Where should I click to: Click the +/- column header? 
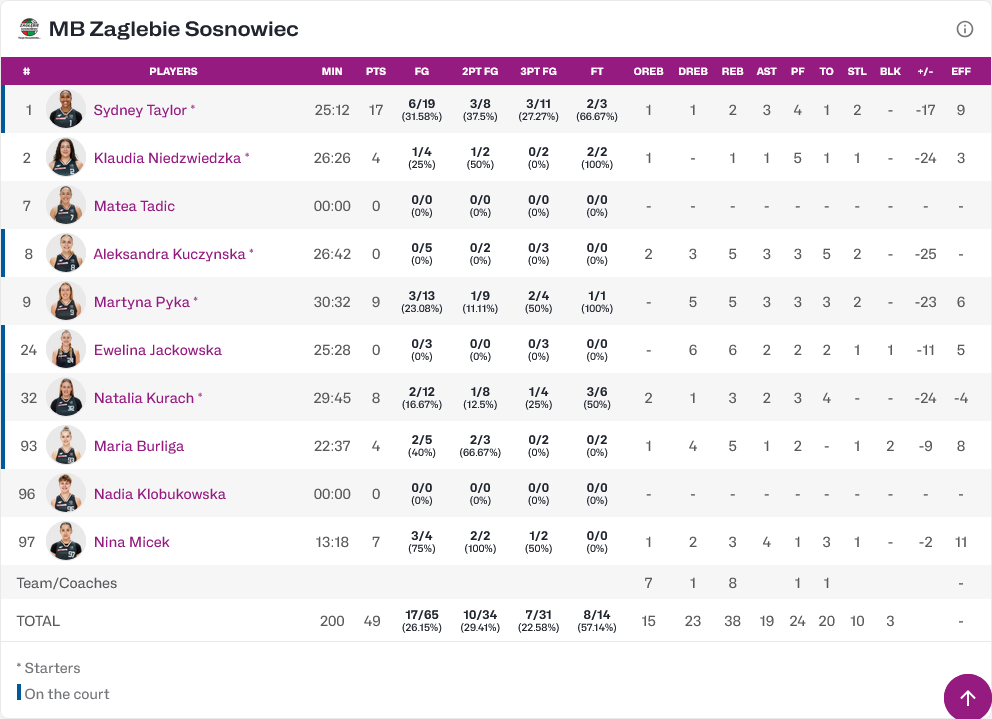tap(925, 71)
